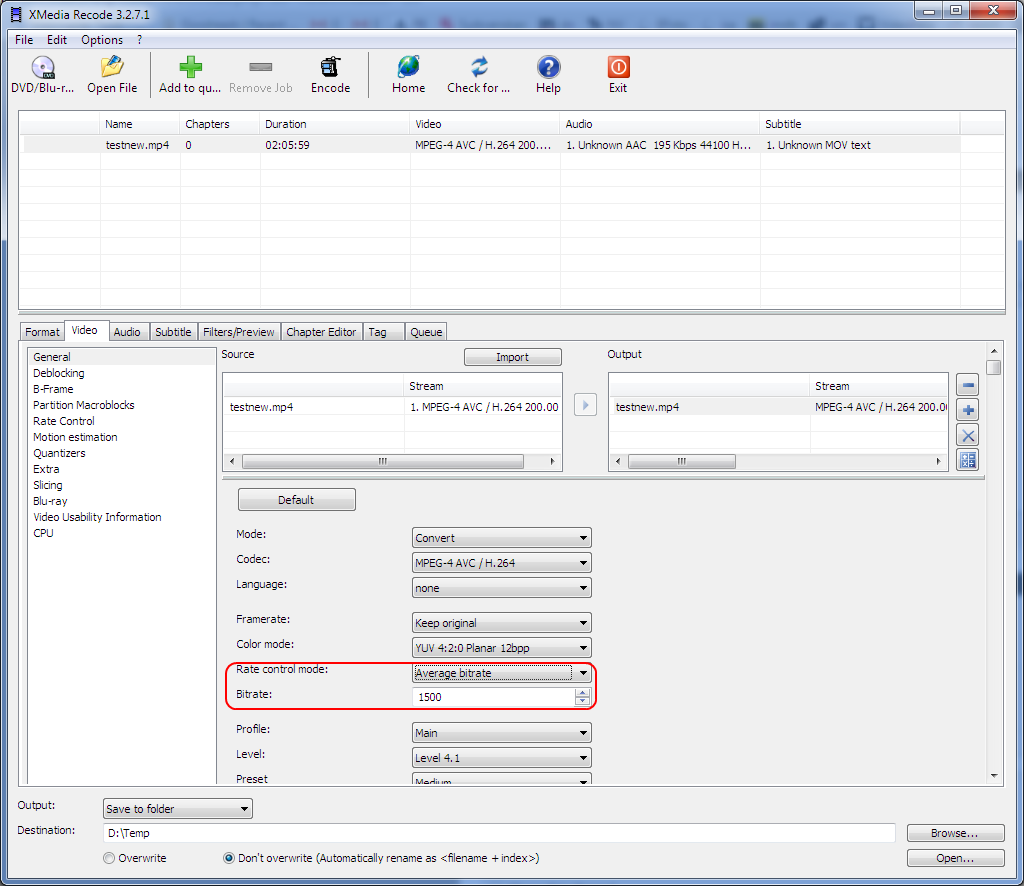Click the Open File toolbar icon
Image resolution: width=1024 pixels, height=886 pixels.
[112, 68]
